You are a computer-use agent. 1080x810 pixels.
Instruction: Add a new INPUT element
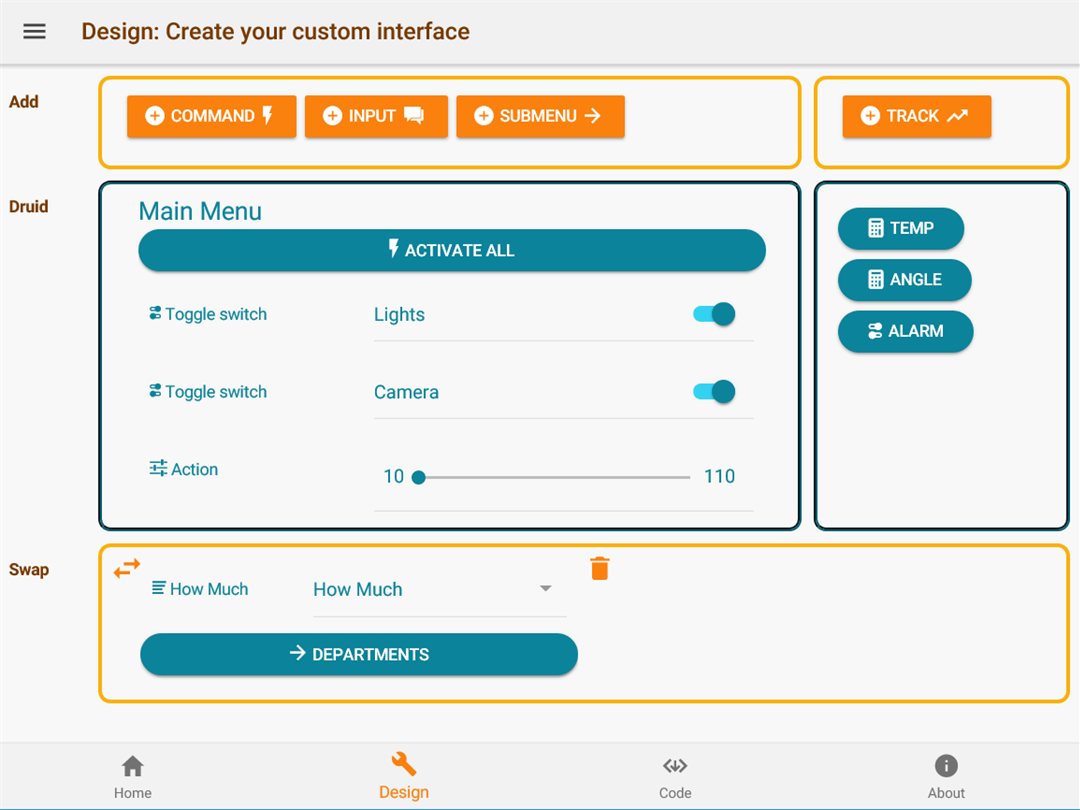376,116
